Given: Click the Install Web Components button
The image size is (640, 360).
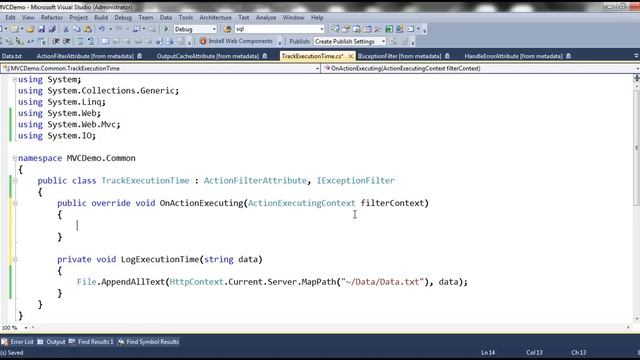Looking at the screenshot, I should (x=236, y=41).
